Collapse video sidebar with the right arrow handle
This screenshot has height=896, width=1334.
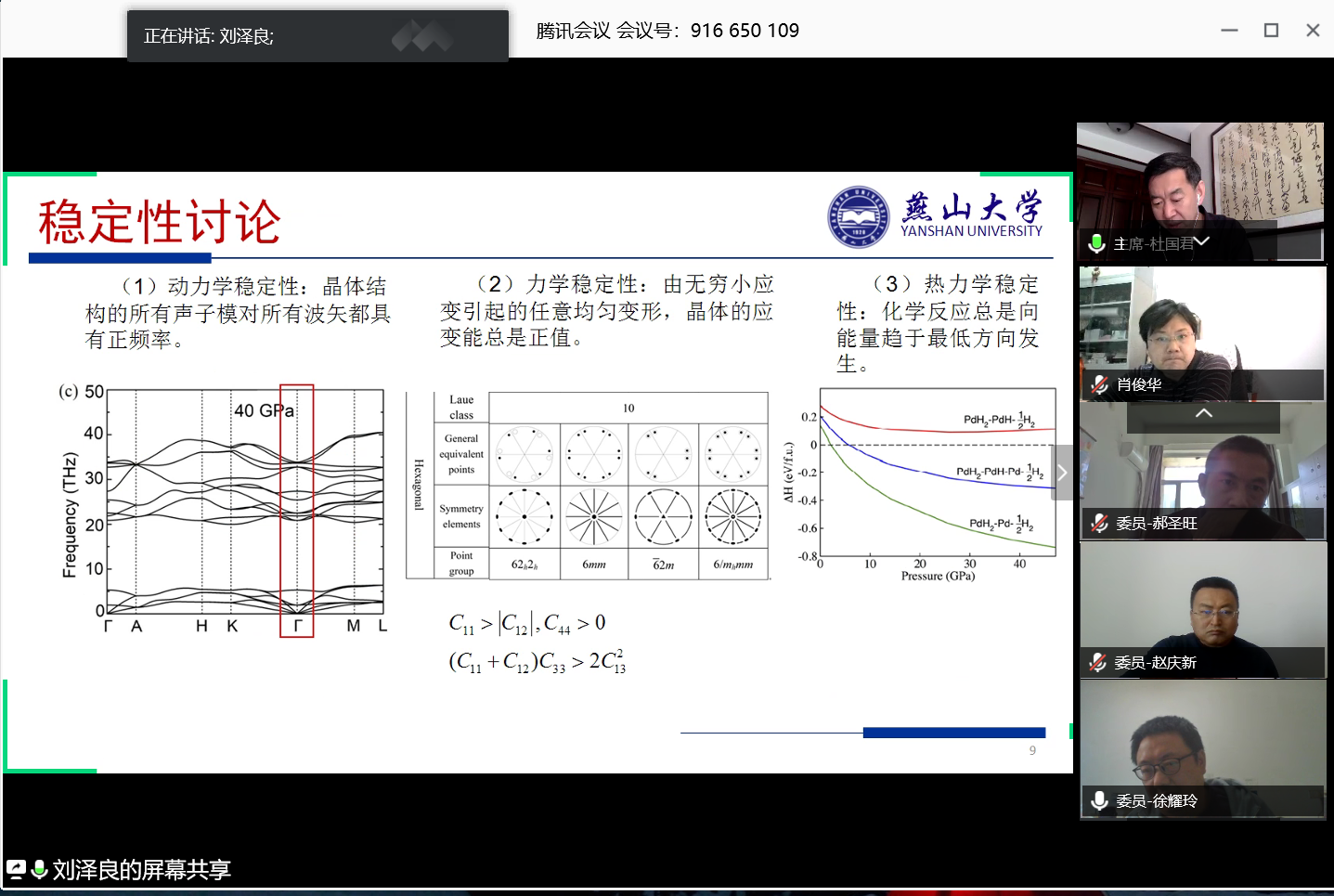coord(1062,473)
